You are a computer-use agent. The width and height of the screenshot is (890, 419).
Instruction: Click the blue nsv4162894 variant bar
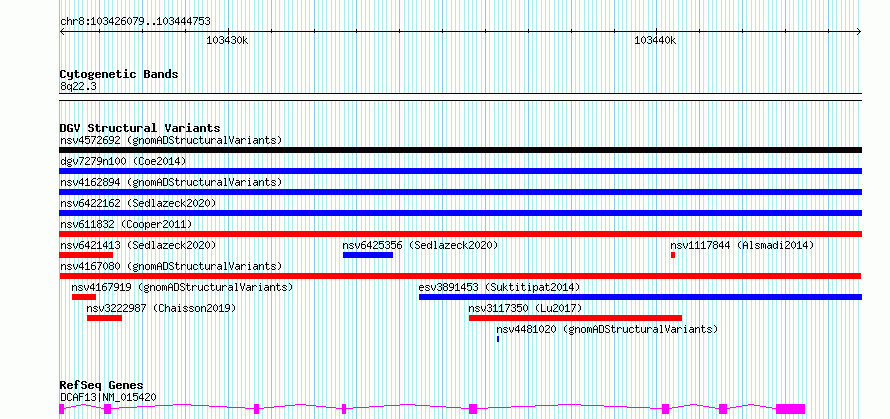(x=460, y=192)
